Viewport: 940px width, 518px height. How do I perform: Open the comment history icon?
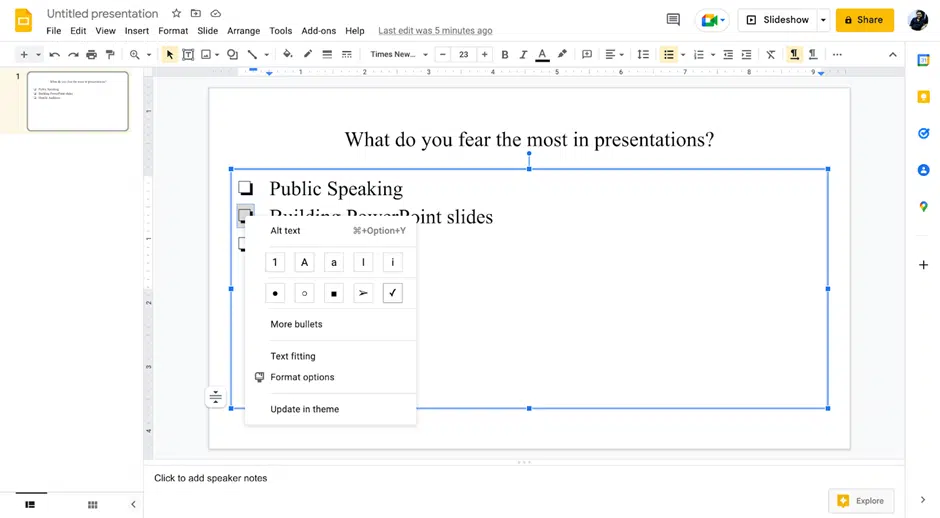pyautogui.click(x=673, y=20)
